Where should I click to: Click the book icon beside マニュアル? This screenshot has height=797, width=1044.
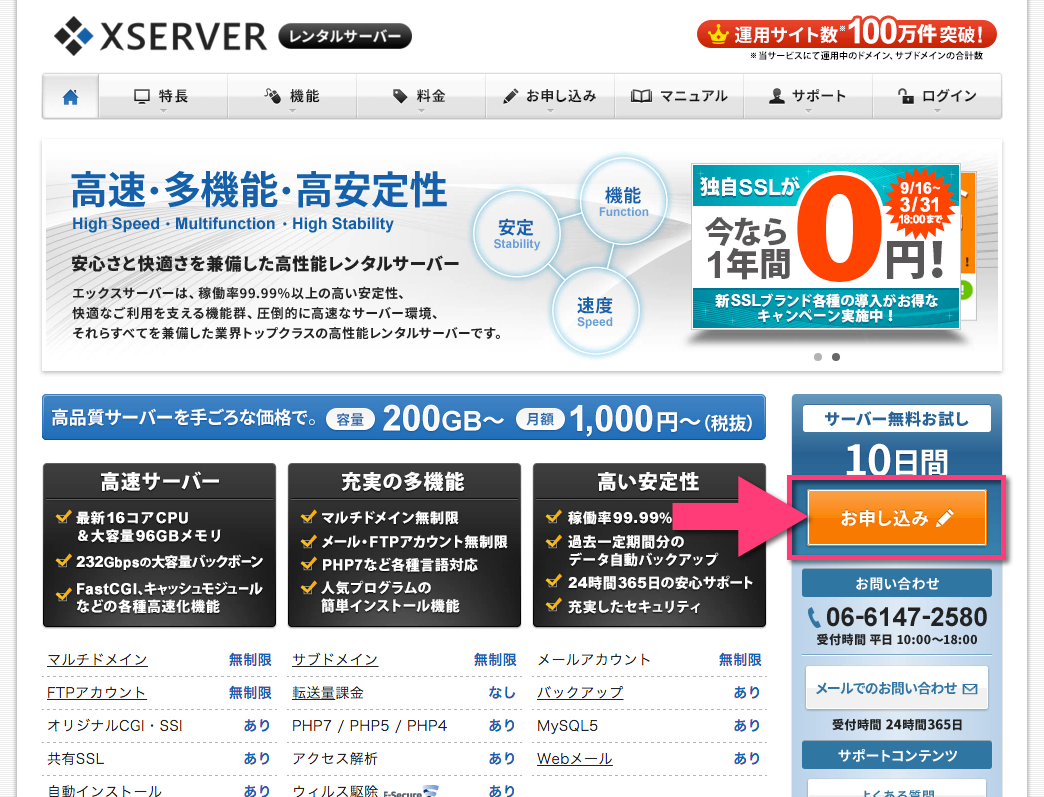point(641,97)
